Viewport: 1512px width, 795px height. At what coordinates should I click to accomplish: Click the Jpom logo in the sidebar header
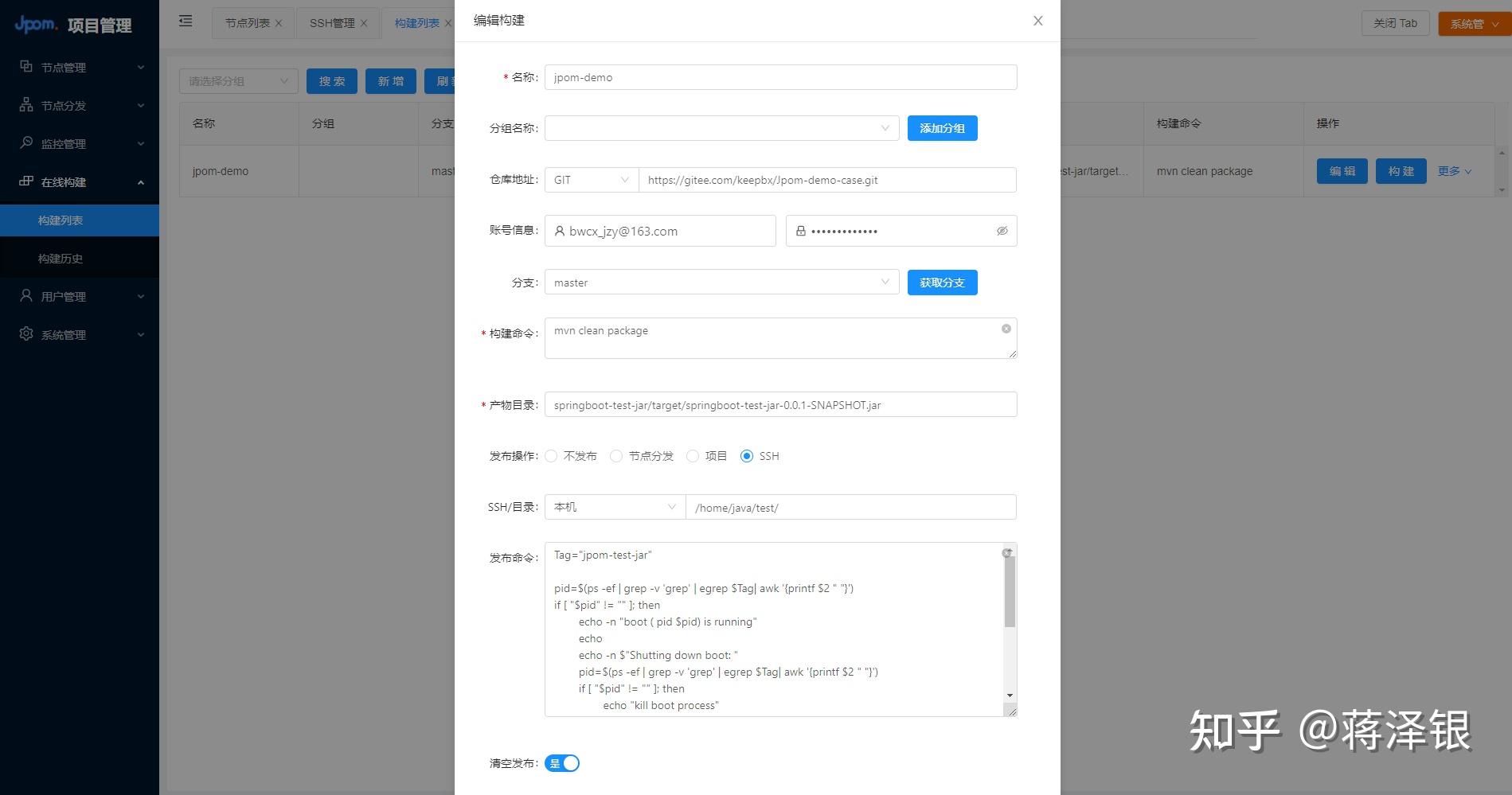pyautogui.click(x=37, y=25)
